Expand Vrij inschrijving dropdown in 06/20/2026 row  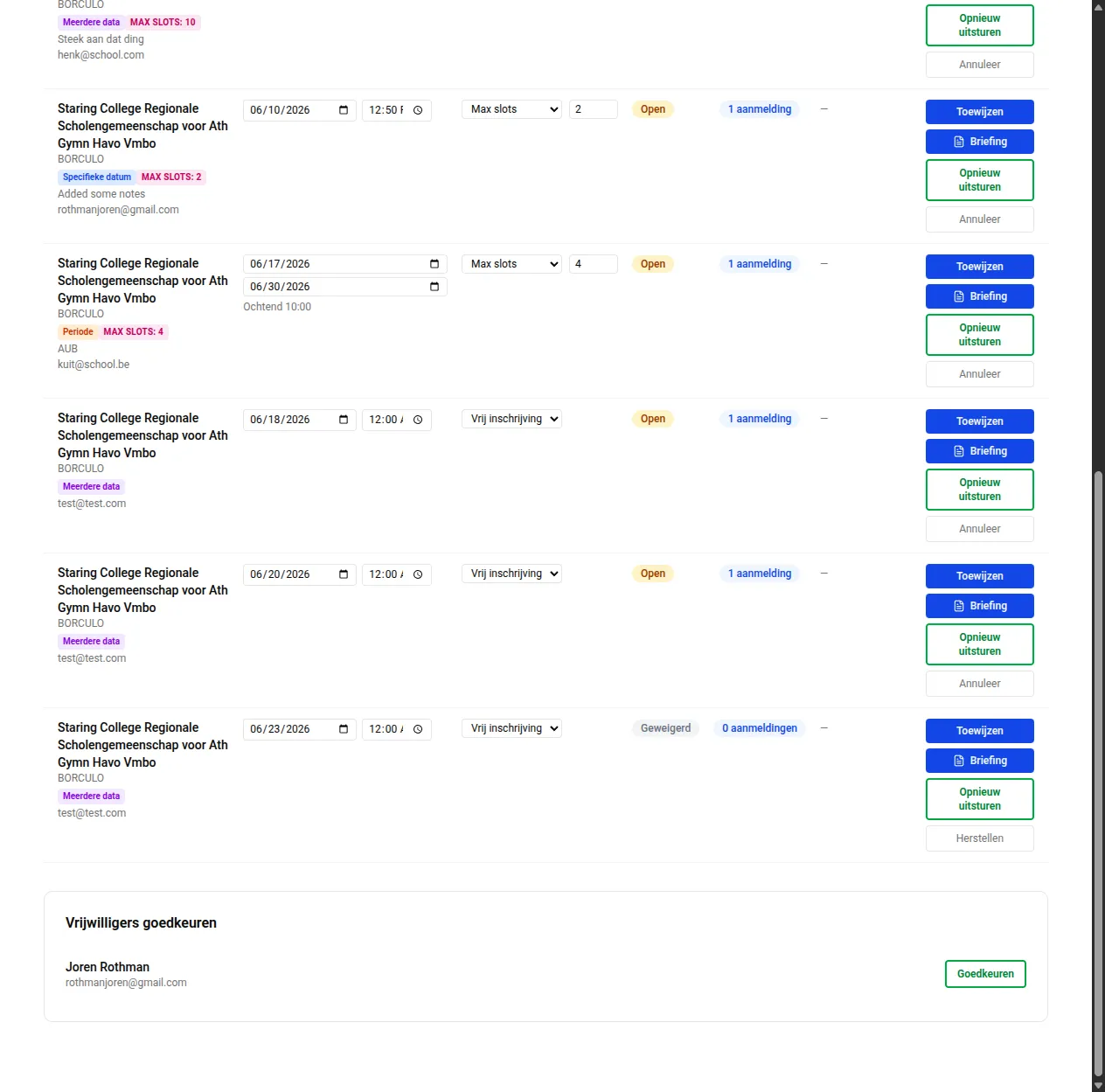click(511, 574)
